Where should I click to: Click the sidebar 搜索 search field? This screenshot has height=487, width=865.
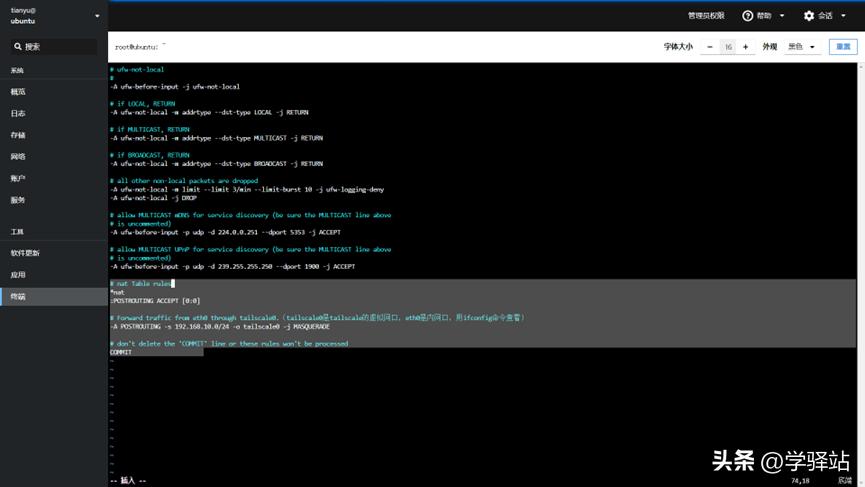tap(58, 47)
